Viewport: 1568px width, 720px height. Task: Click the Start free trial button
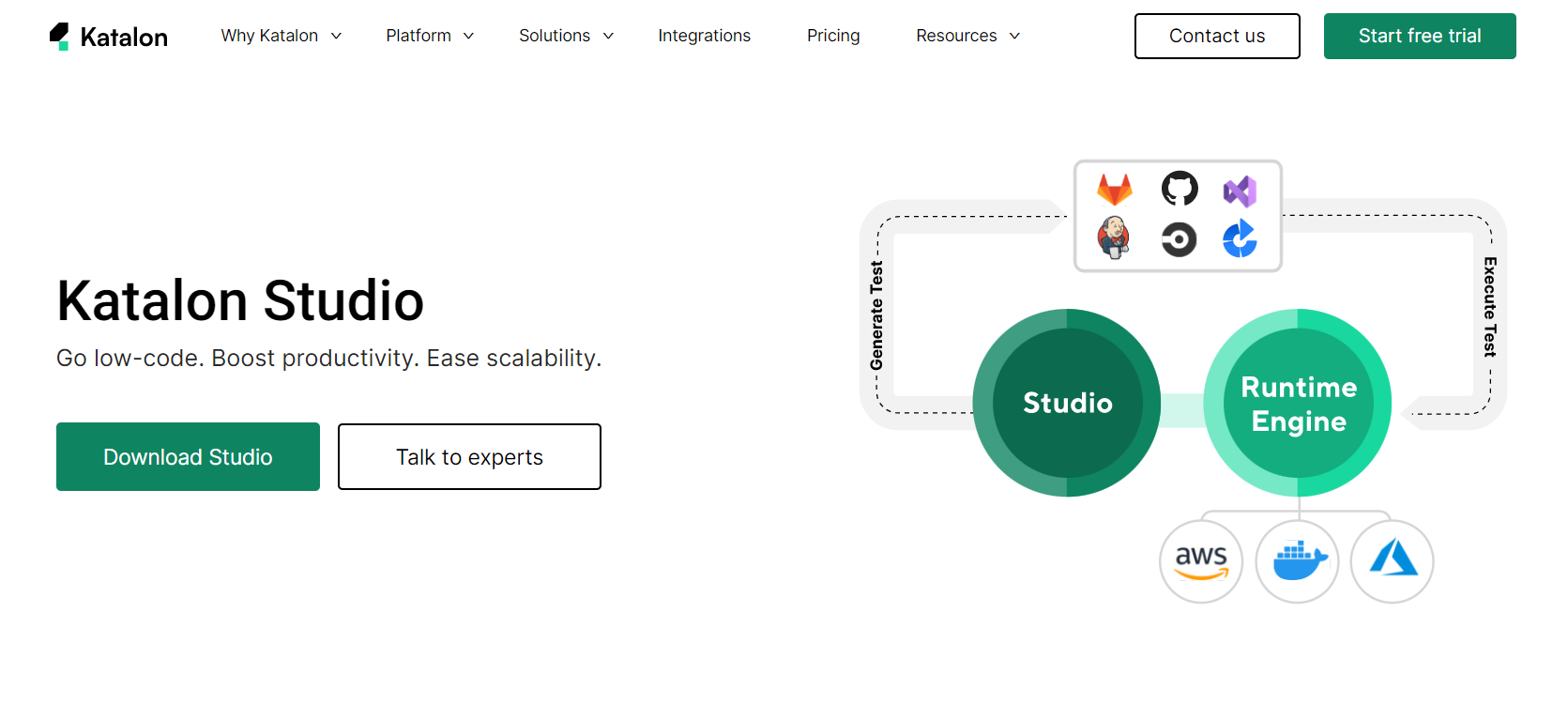tap(1420, 36)
